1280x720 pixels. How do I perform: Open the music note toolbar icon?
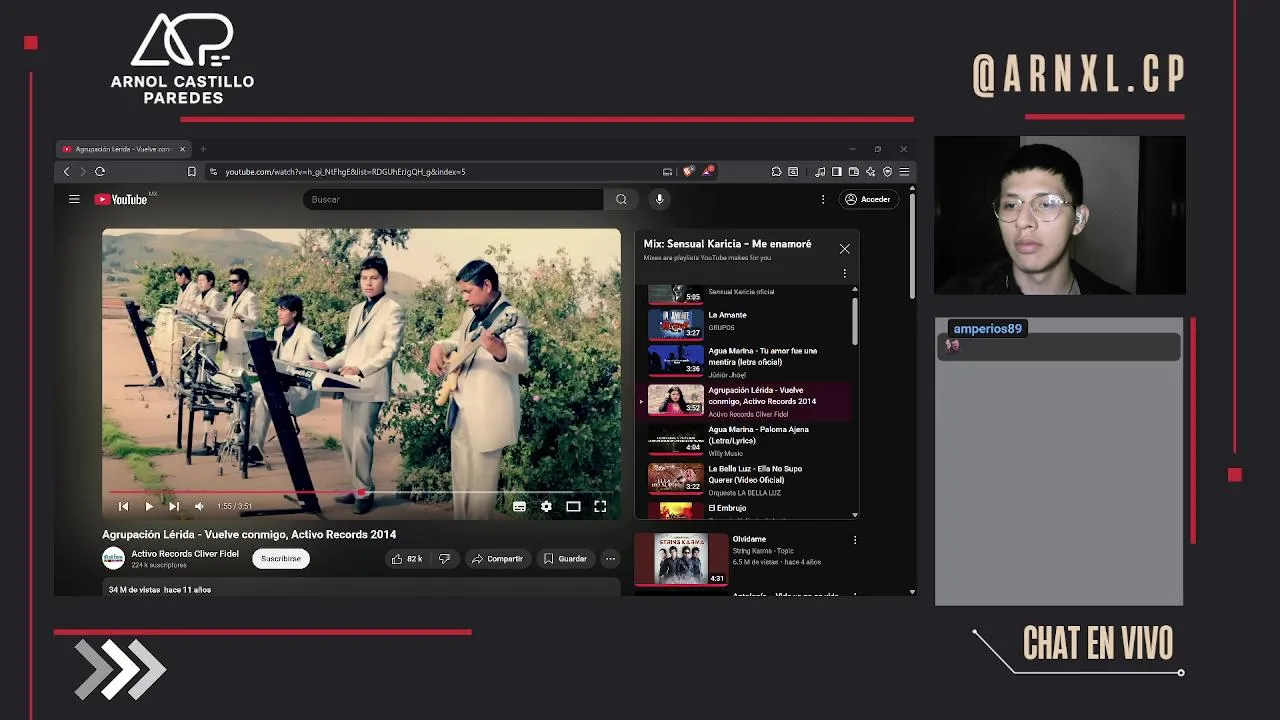tap(820, 172)
